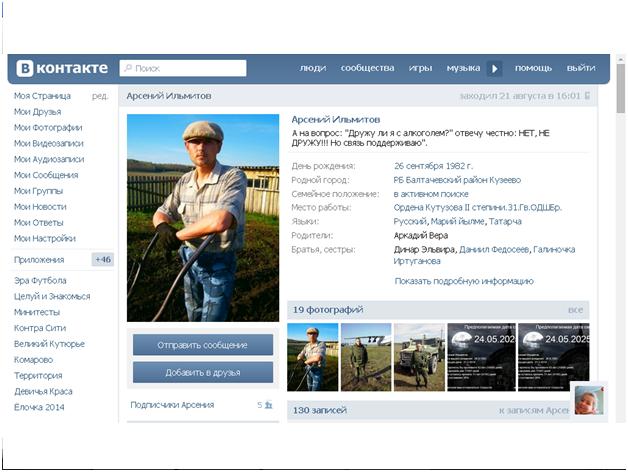Open soldier near military truck thumbnail
Viewport: 628px width, 472px height.
point(419,357)
